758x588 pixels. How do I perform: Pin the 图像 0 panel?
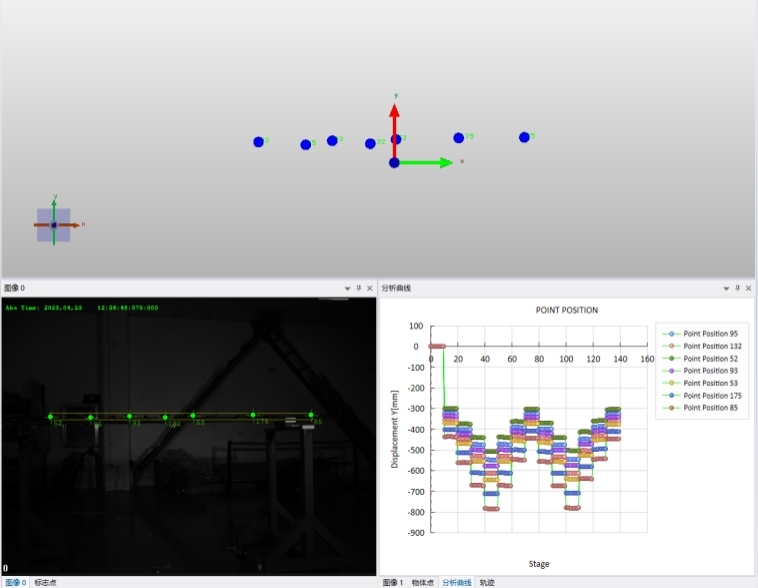pyautogui.click(x=358, y=288)
